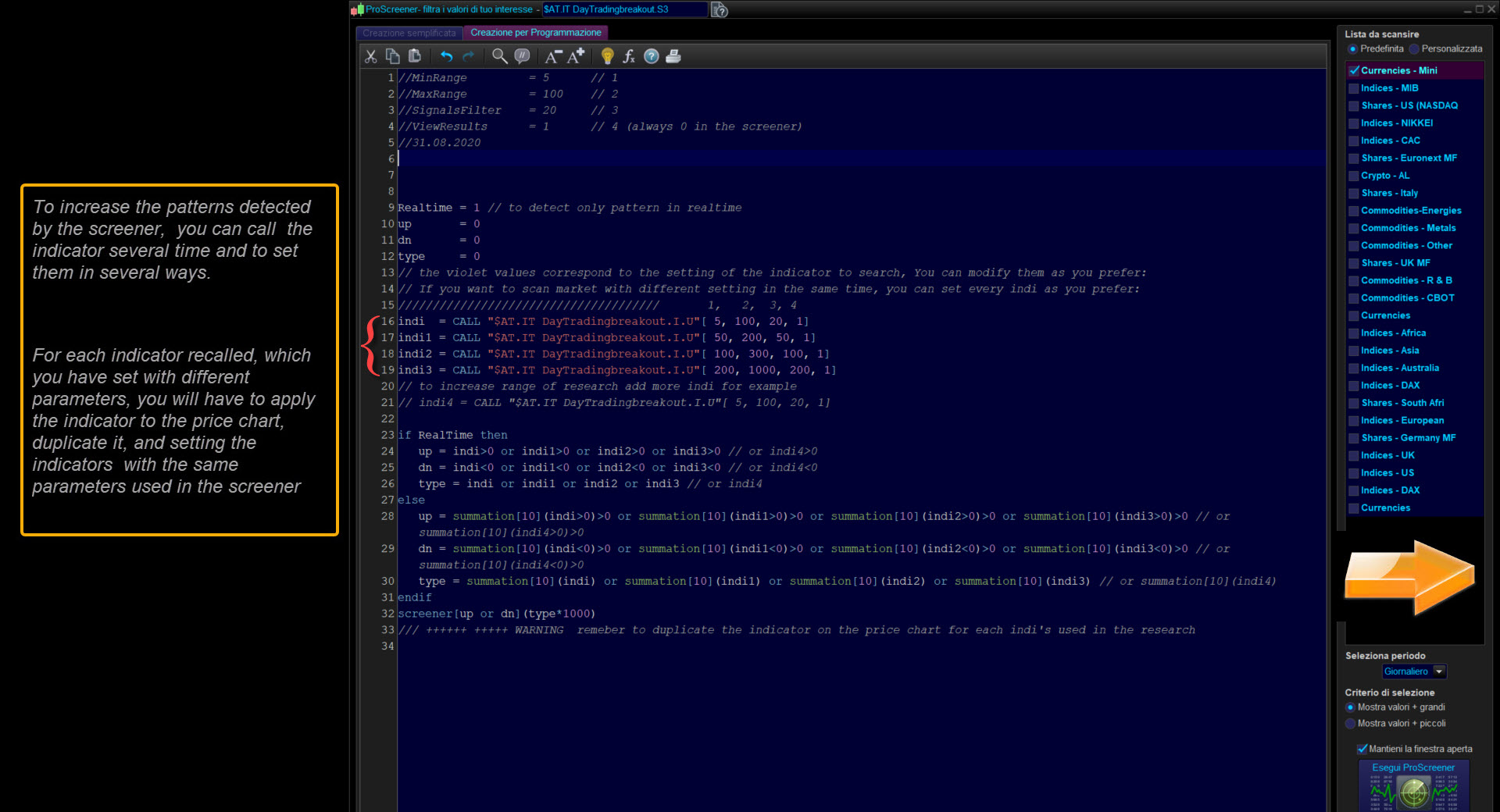Click the Copy icon in editor toolbar
1500x812 pixels.
(x=393, y=56)
